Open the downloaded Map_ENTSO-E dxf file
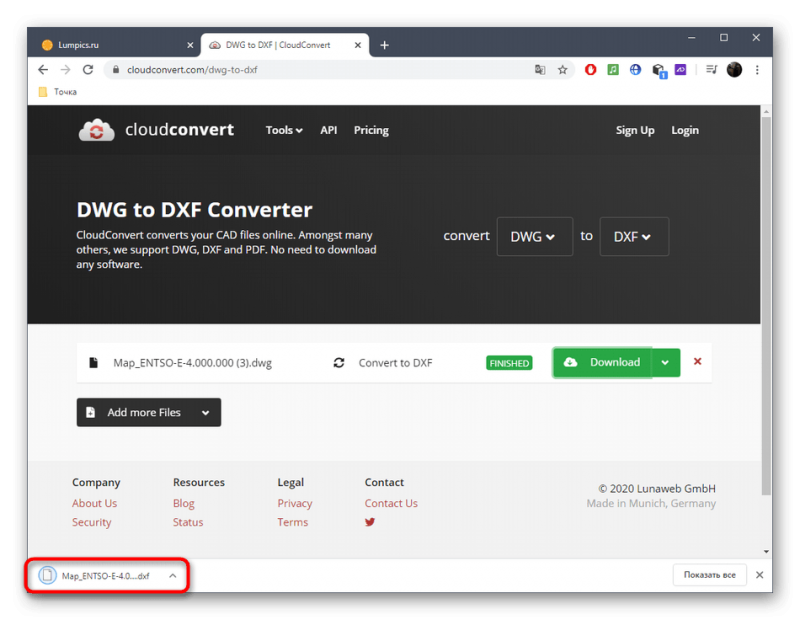800x620 pixels. tap(106, 576)
